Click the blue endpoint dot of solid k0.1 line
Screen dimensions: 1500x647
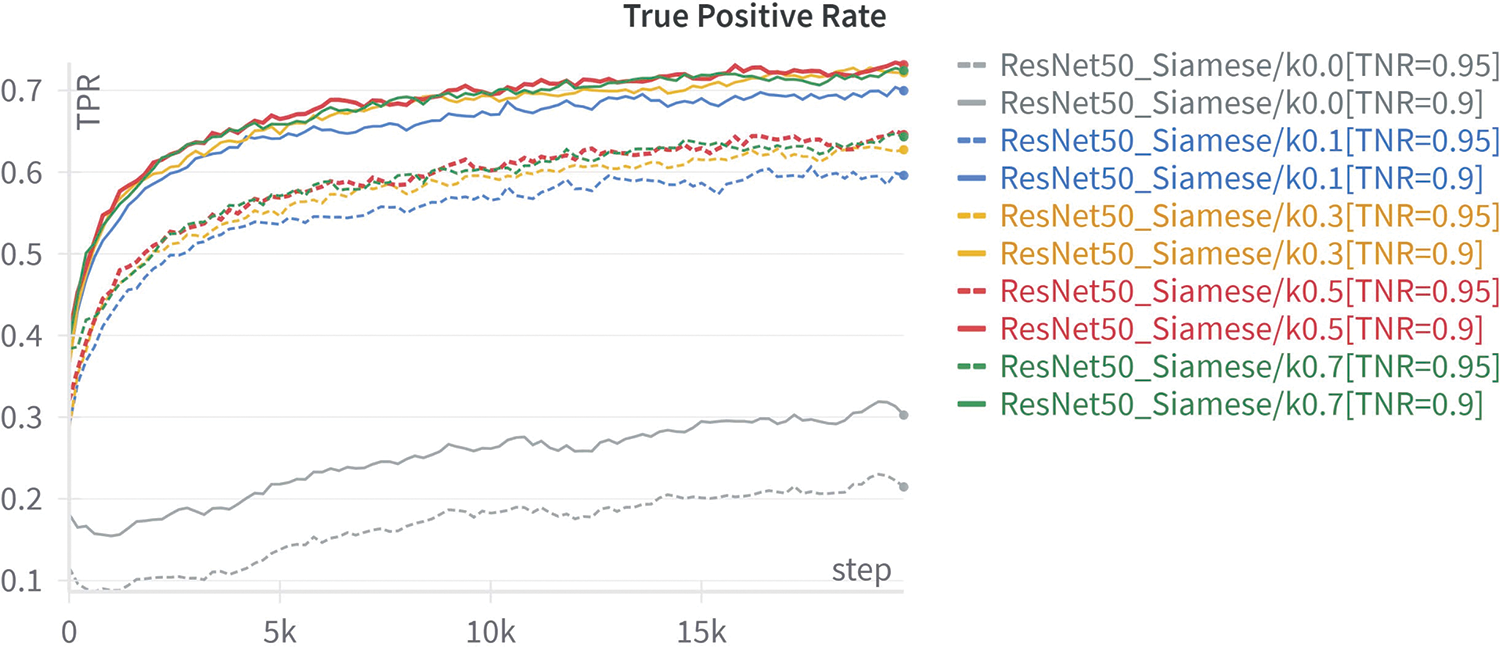click(903, 91)
